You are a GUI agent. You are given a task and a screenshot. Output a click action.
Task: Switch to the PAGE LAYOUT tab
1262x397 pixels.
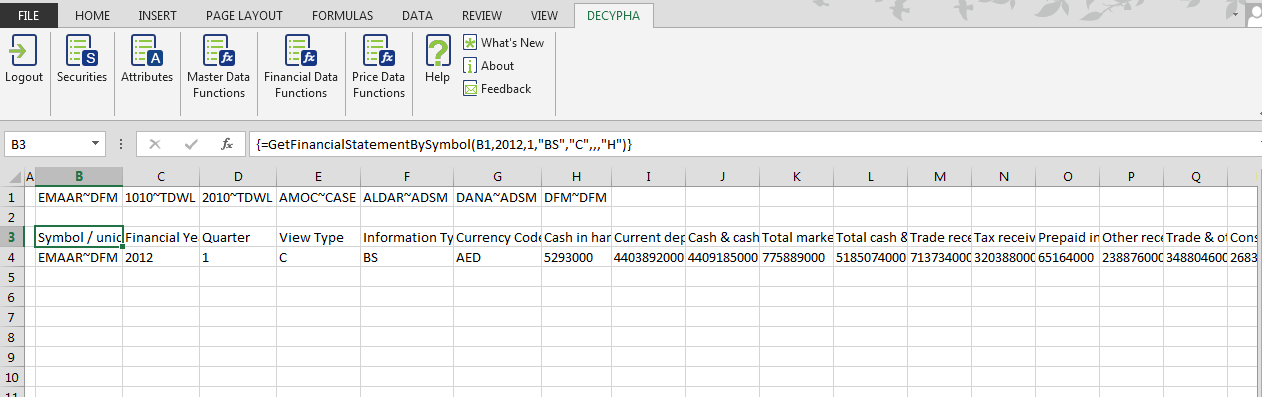[244, 15]
